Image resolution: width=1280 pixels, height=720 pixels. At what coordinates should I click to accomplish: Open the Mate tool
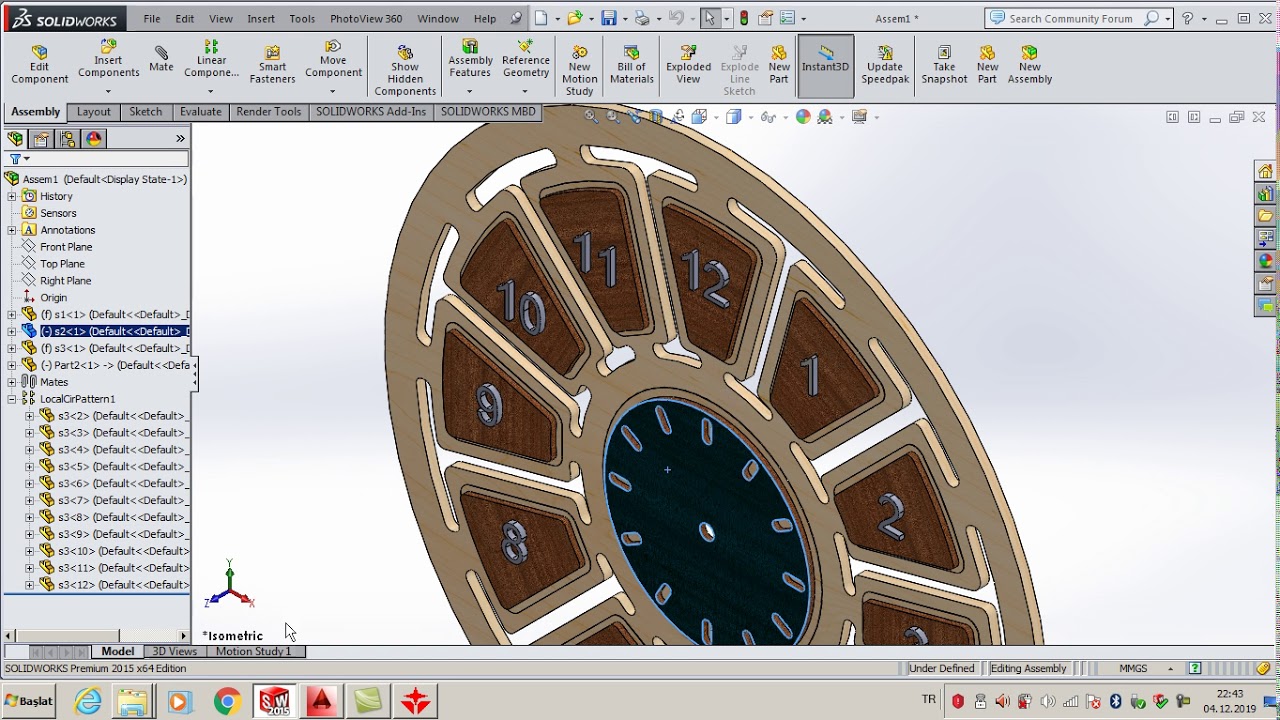[x=161, y=60]
